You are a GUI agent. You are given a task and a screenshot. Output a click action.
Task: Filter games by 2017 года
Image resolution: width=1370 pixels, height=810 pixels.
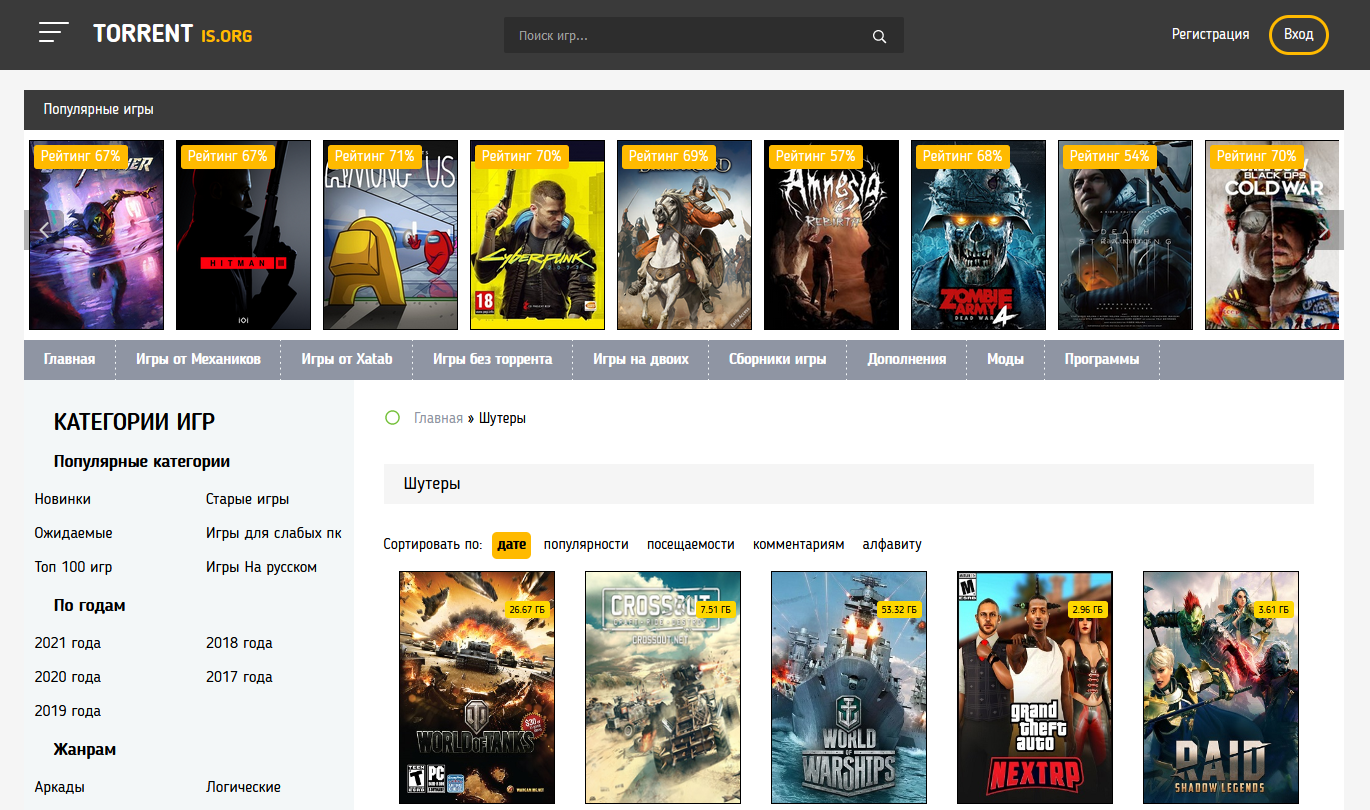(x=239, y=677)
